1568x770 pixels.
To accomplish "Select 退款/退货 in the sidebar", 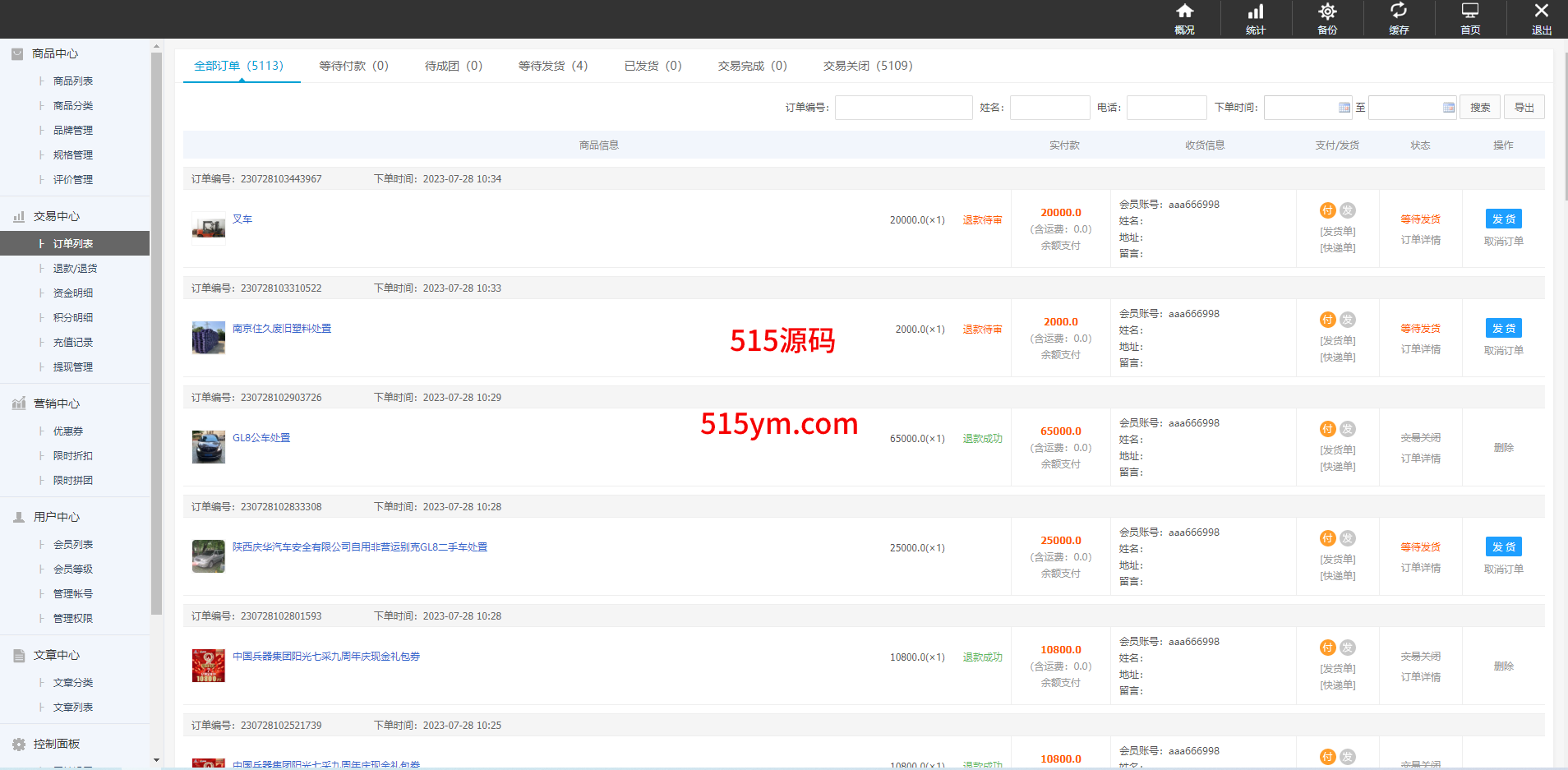I will click(75, 269).
